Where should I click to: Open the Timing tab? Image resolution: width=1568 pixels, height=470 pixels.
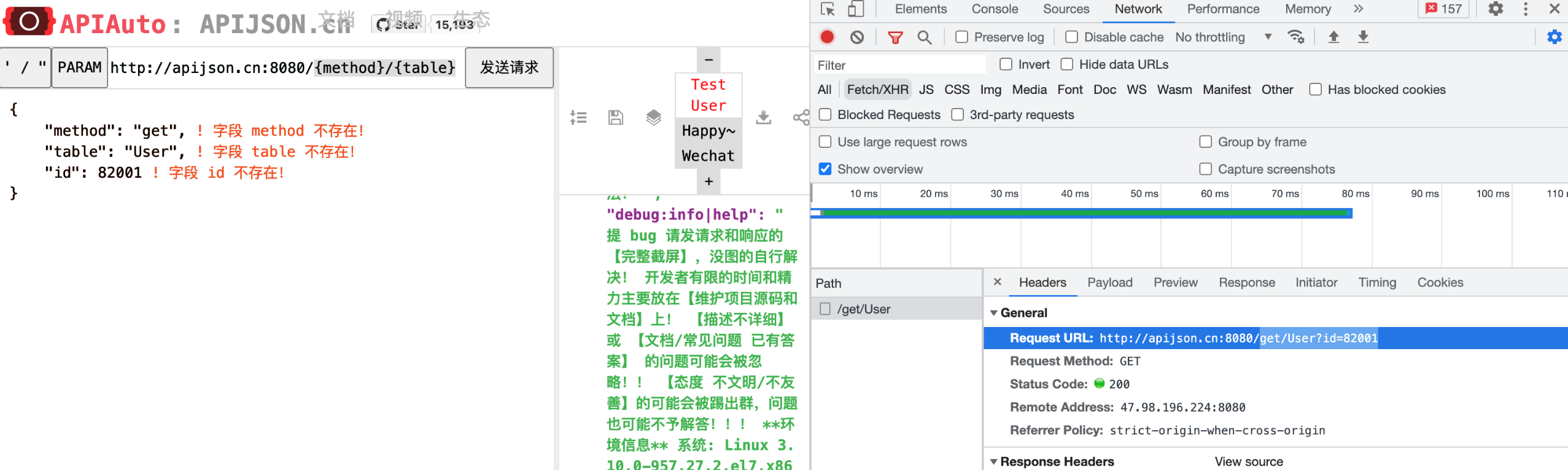tap(1377, 282)
